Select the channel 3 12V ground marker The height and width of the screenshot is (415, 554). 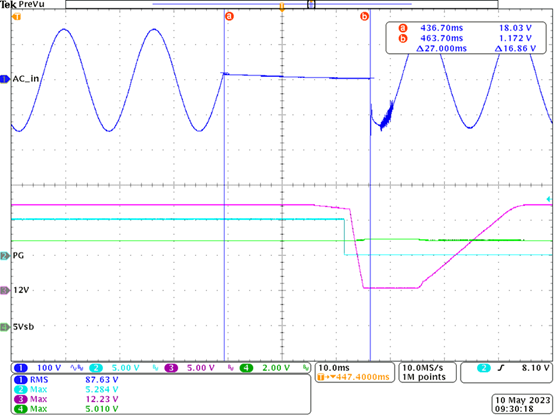point(6,290)
